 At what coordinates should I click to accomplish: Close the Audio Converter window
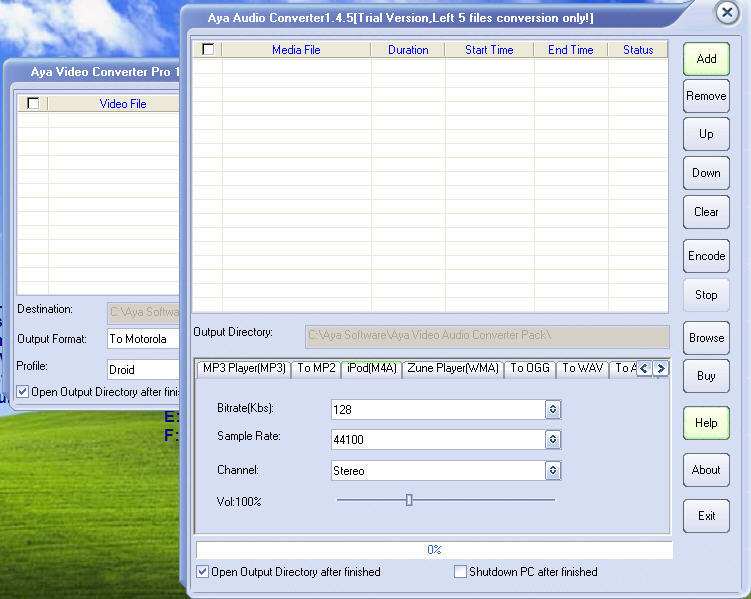pyautogui.click(x=727, y=12)
